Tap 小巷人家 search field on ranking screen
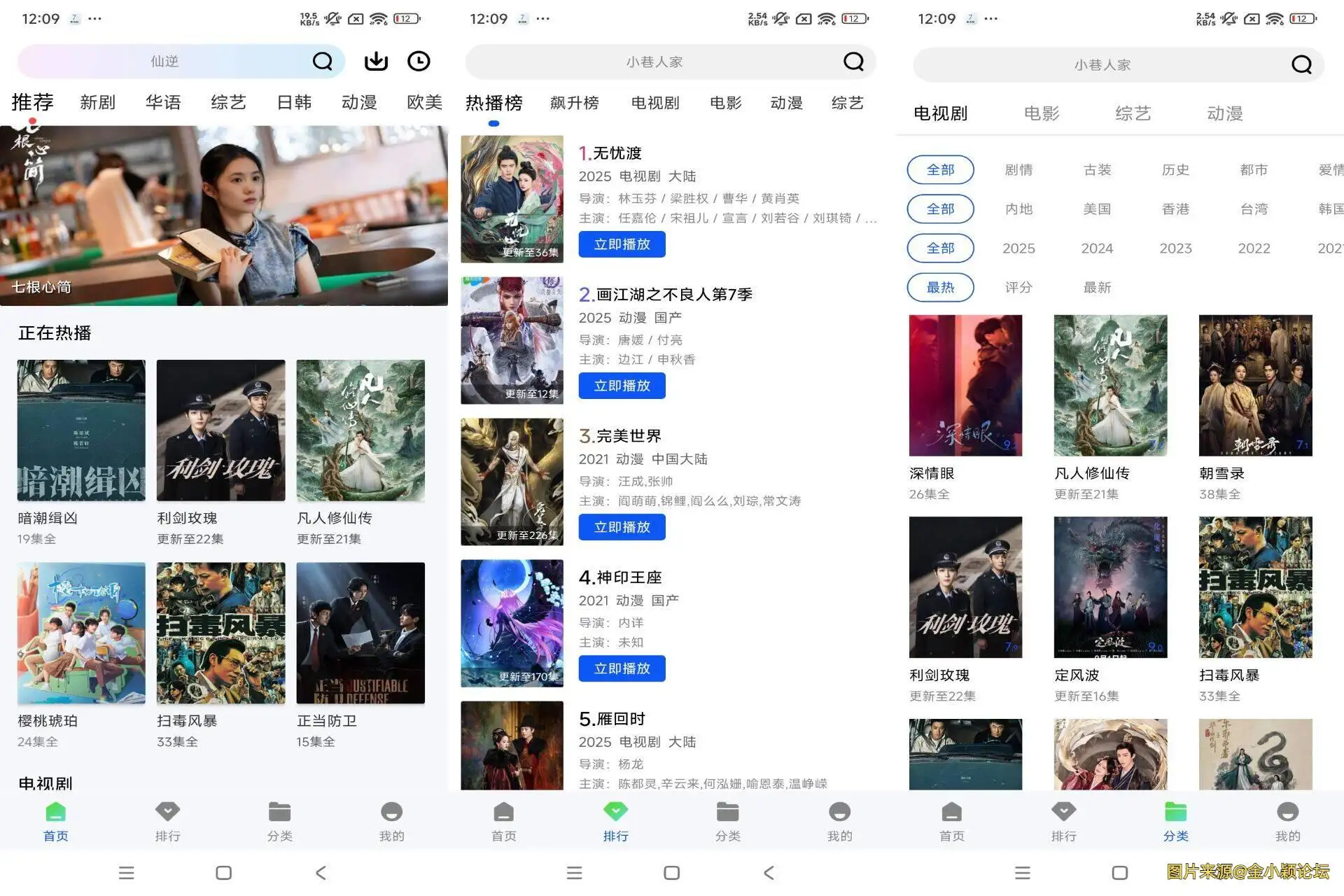The width and height of the screenshot is (1344, 896). tap(654, 62)
